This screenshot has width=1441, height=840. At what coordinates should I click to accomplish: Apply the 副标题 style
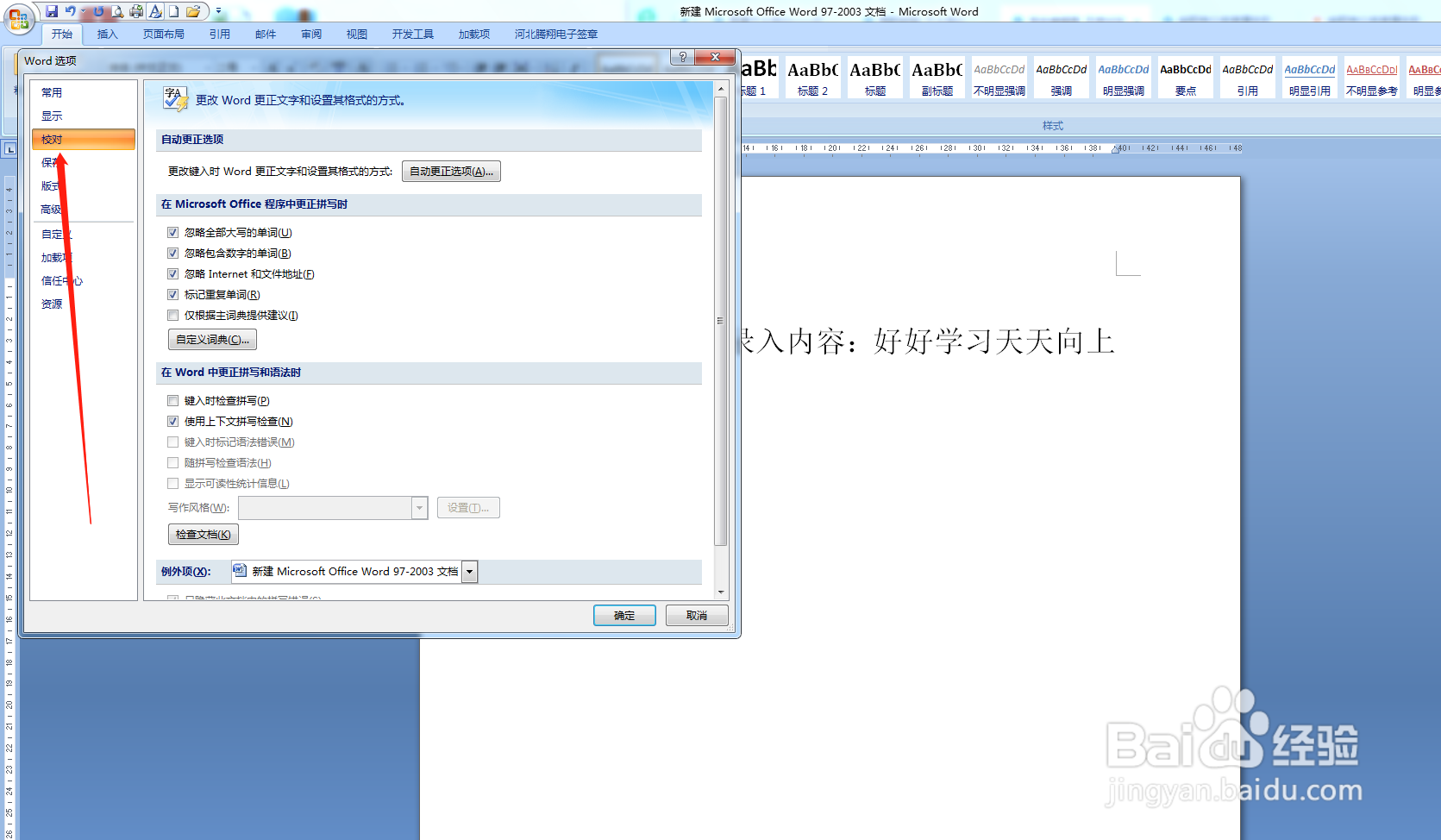pos(937,78)
